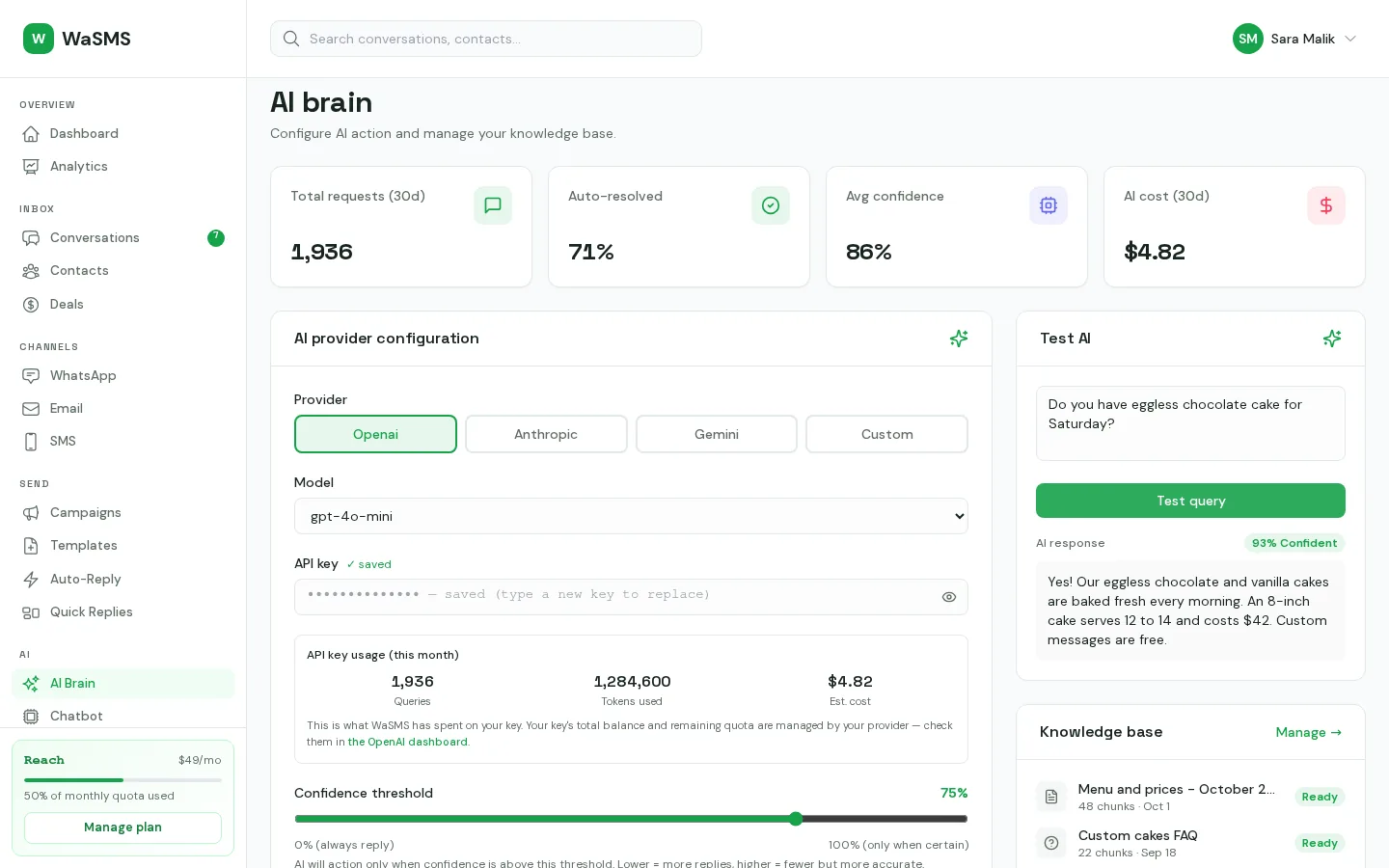Screen dimensions: 1389x868
Task: Click the Conversations unread badge
Action: [216, 238]
